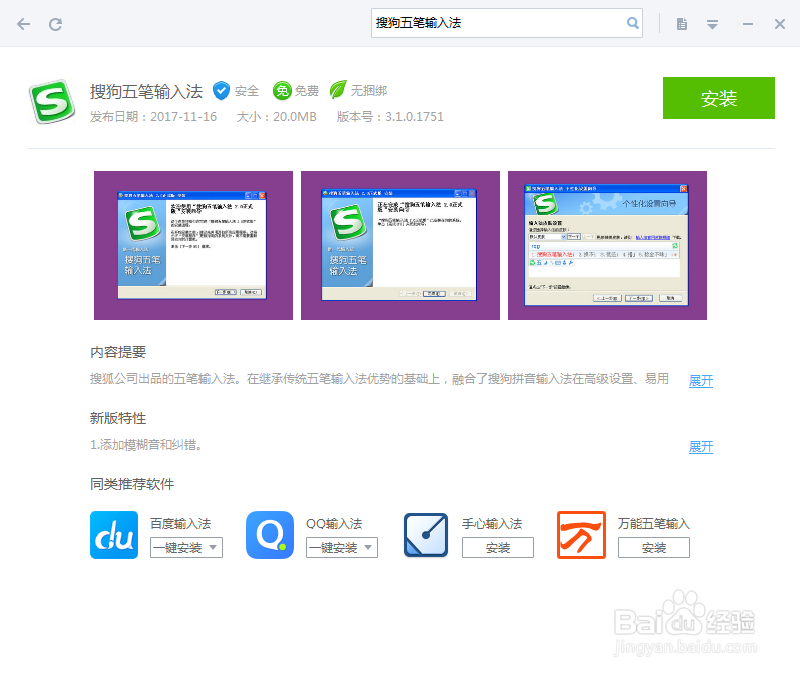Click the 大小：20.0MB text
The width and height of the screenshot is (801, 675).
(x=276, y=117)
